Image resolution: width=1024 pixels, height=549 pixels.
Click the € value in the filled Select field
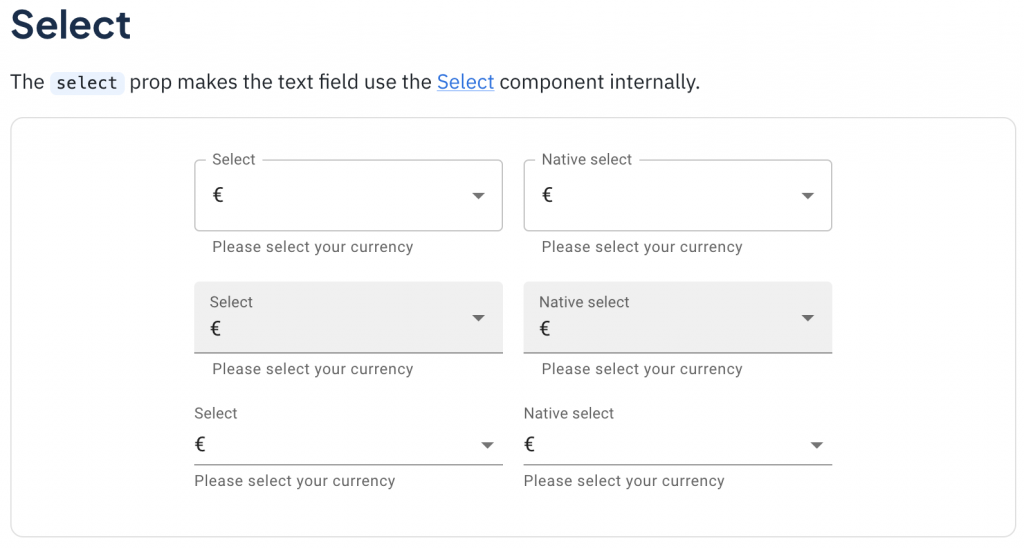pyautogui.click(x=215, y=328)
